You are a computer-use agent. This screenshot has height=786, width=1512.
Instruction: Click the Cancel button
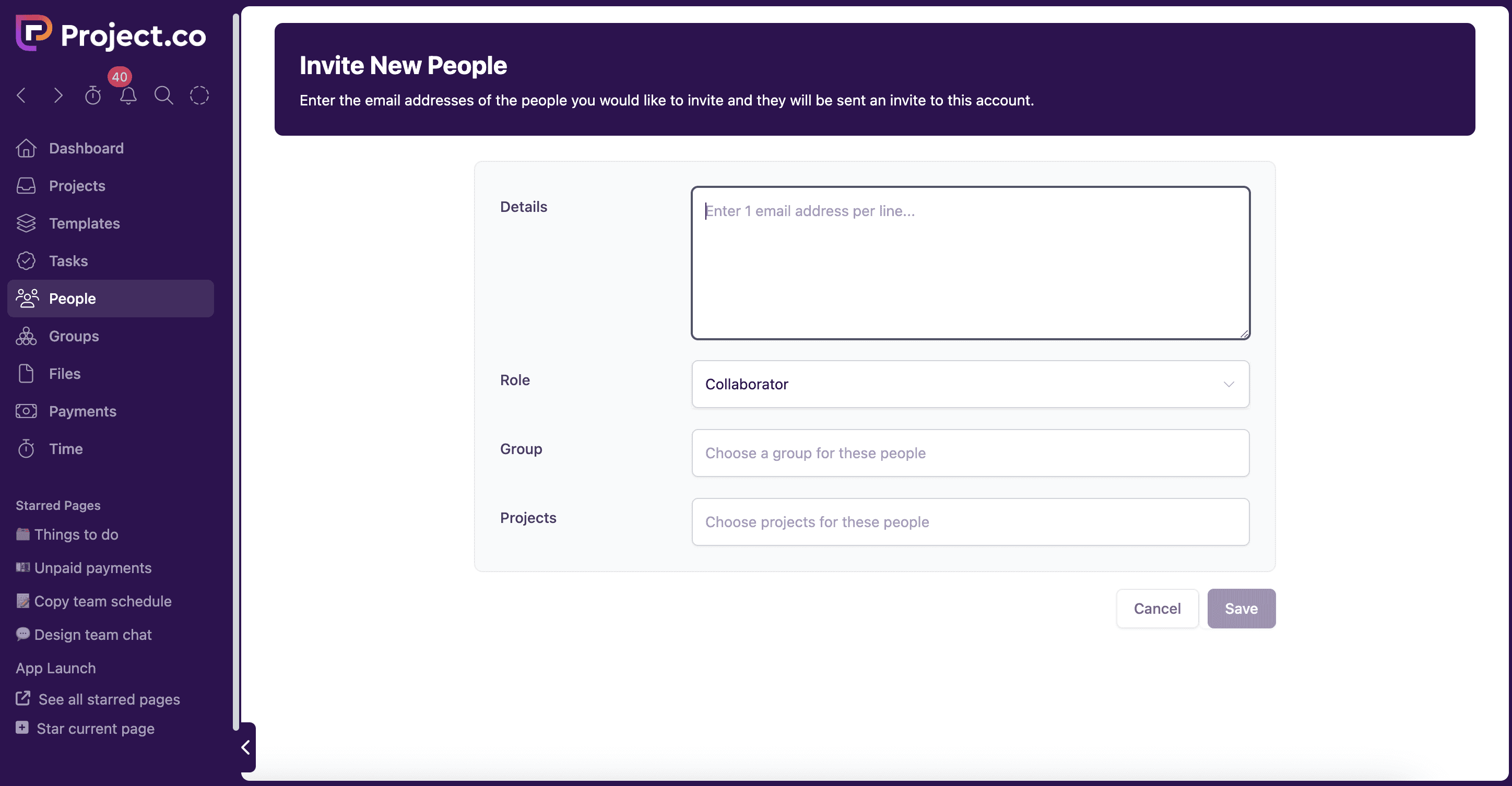[1157, 608]
